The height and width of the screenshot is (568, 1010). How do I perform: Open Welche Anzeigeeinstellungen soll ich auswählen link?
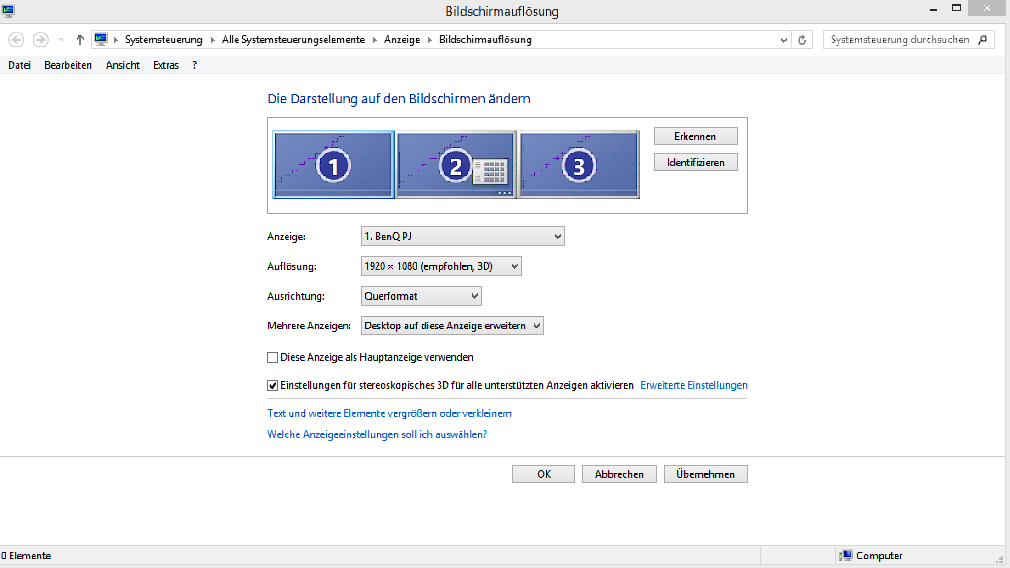pyautogui.click(x=377, y=435)
